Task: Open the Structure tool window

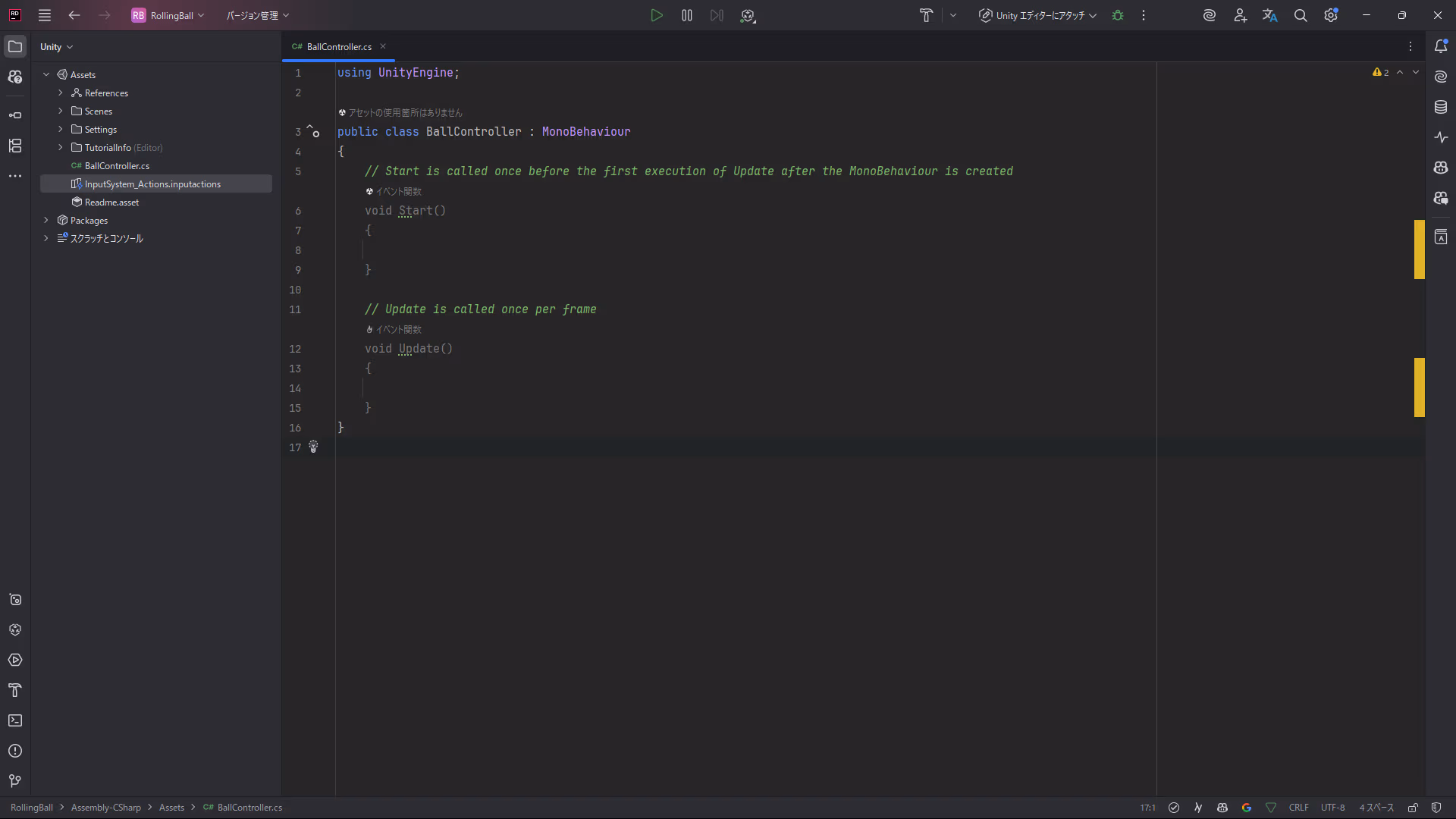Action: click(15, 146)
